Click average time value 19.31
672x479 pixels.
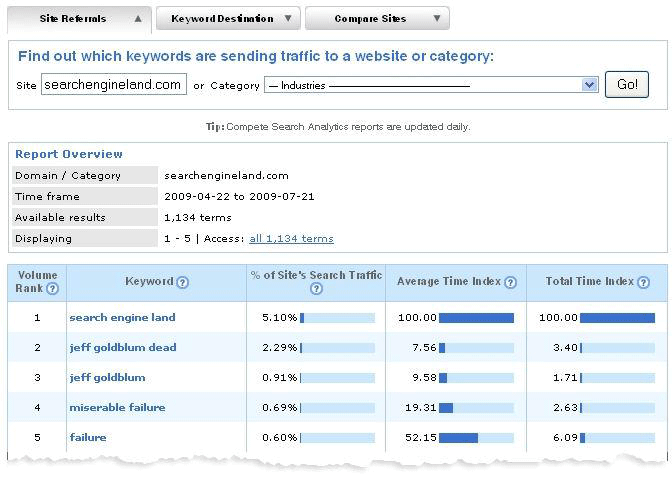420,407
